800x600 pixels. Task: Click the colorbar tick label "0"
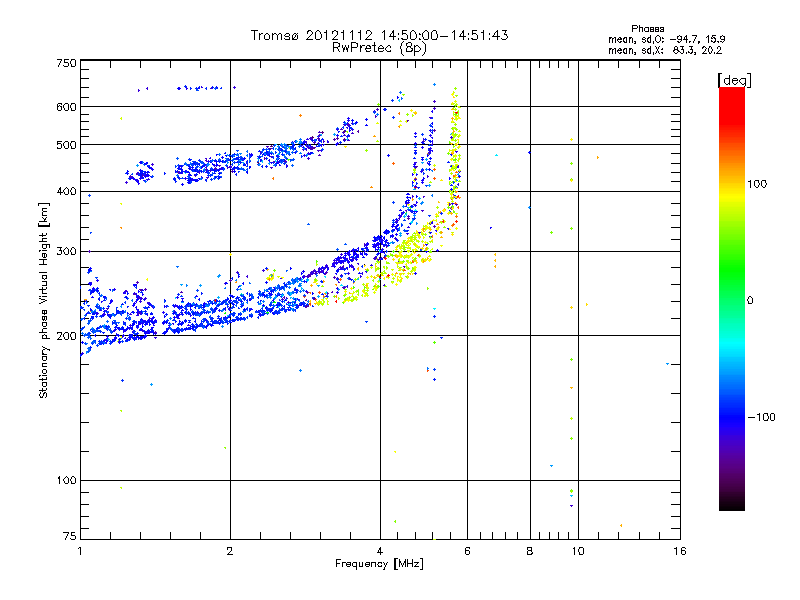750,301
